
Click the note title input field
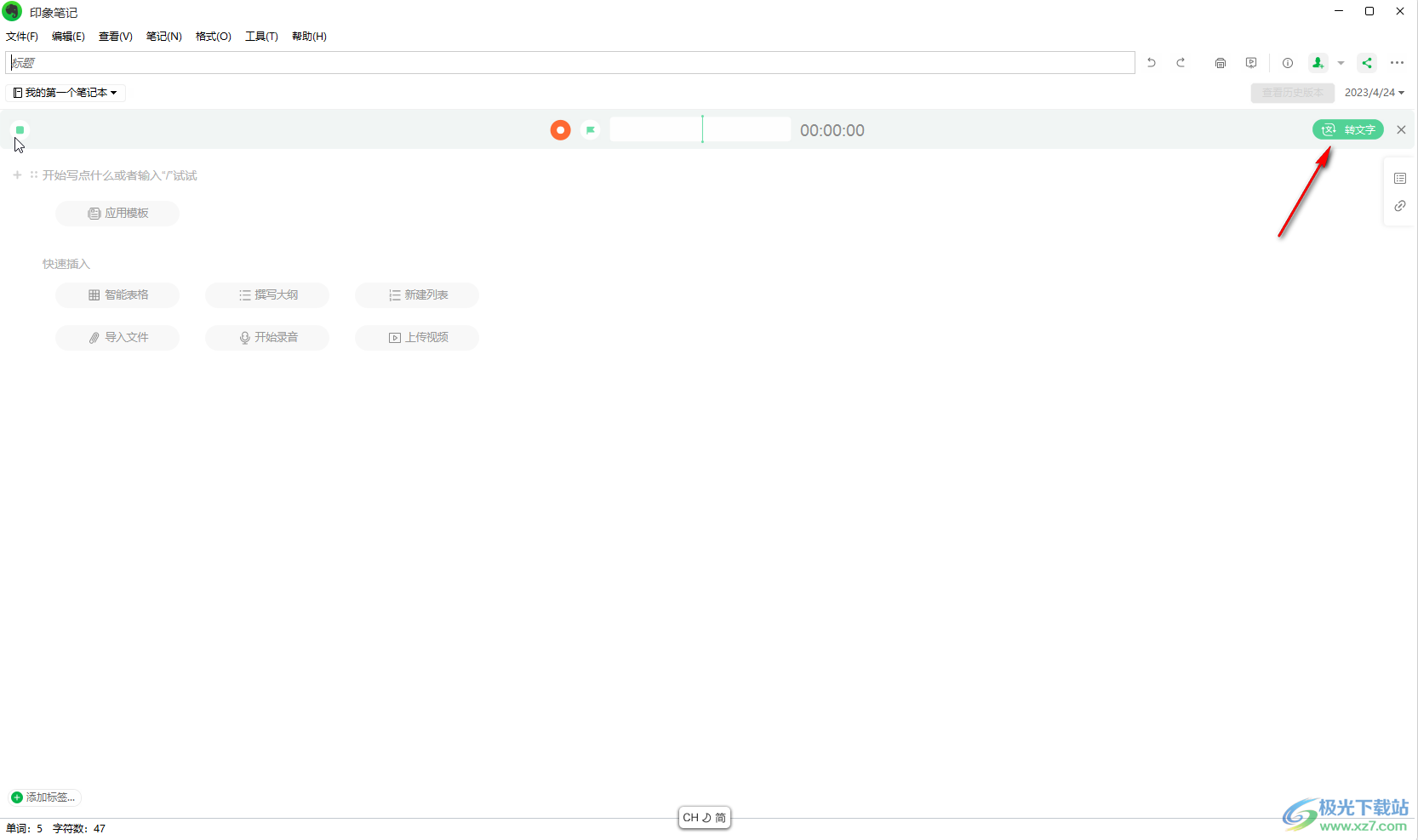tap(570, 63)
